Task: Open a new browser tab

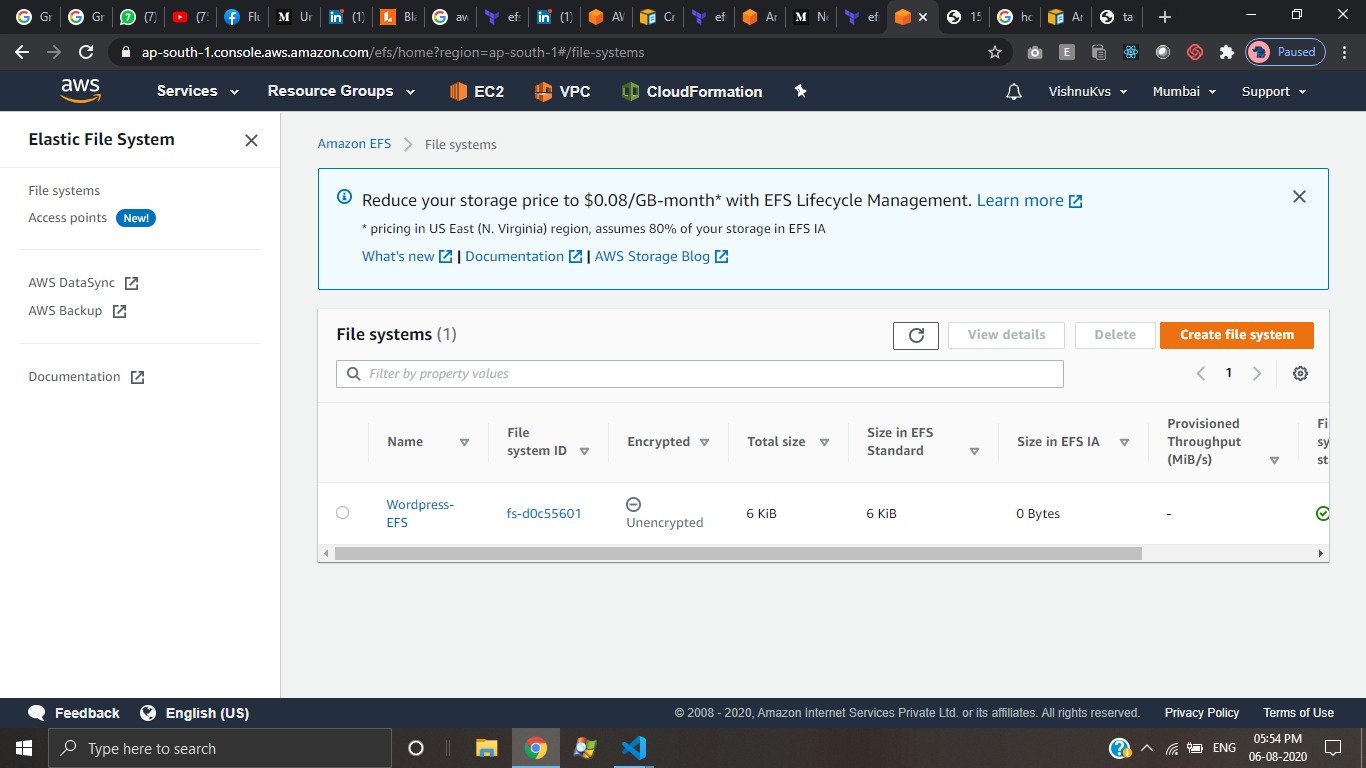Action: [x=1164, y=17]
